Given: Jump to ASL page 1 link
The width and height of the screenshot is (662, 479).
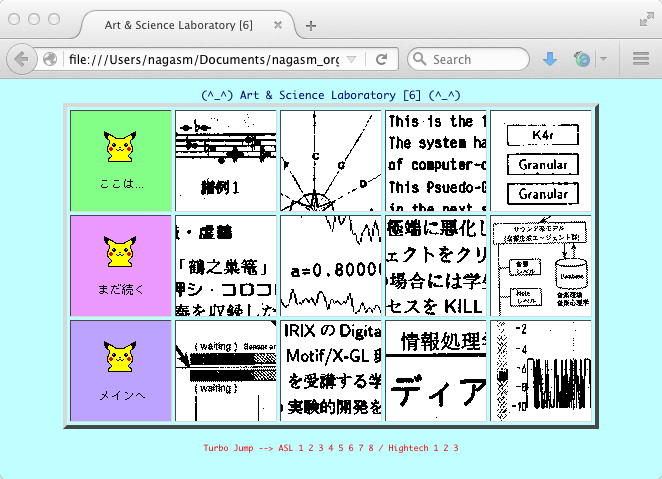Looking at the screenshot, I should pos(301,448).
